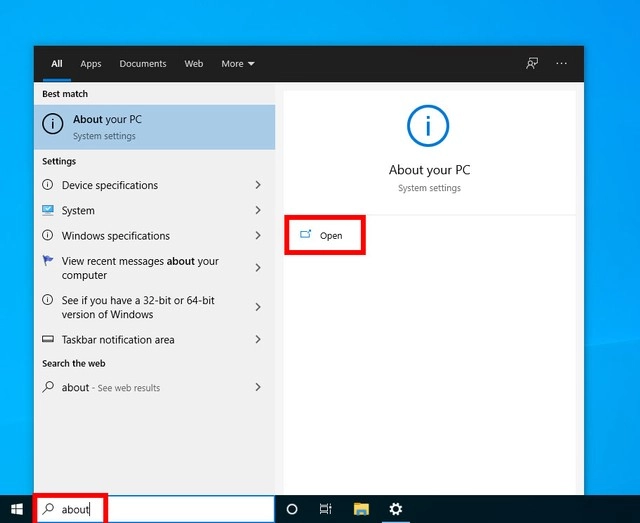The height and width of the screenshot is (523, 640).
Task: Open Task View from the taskbar
Action: click(x=326, y=509)
